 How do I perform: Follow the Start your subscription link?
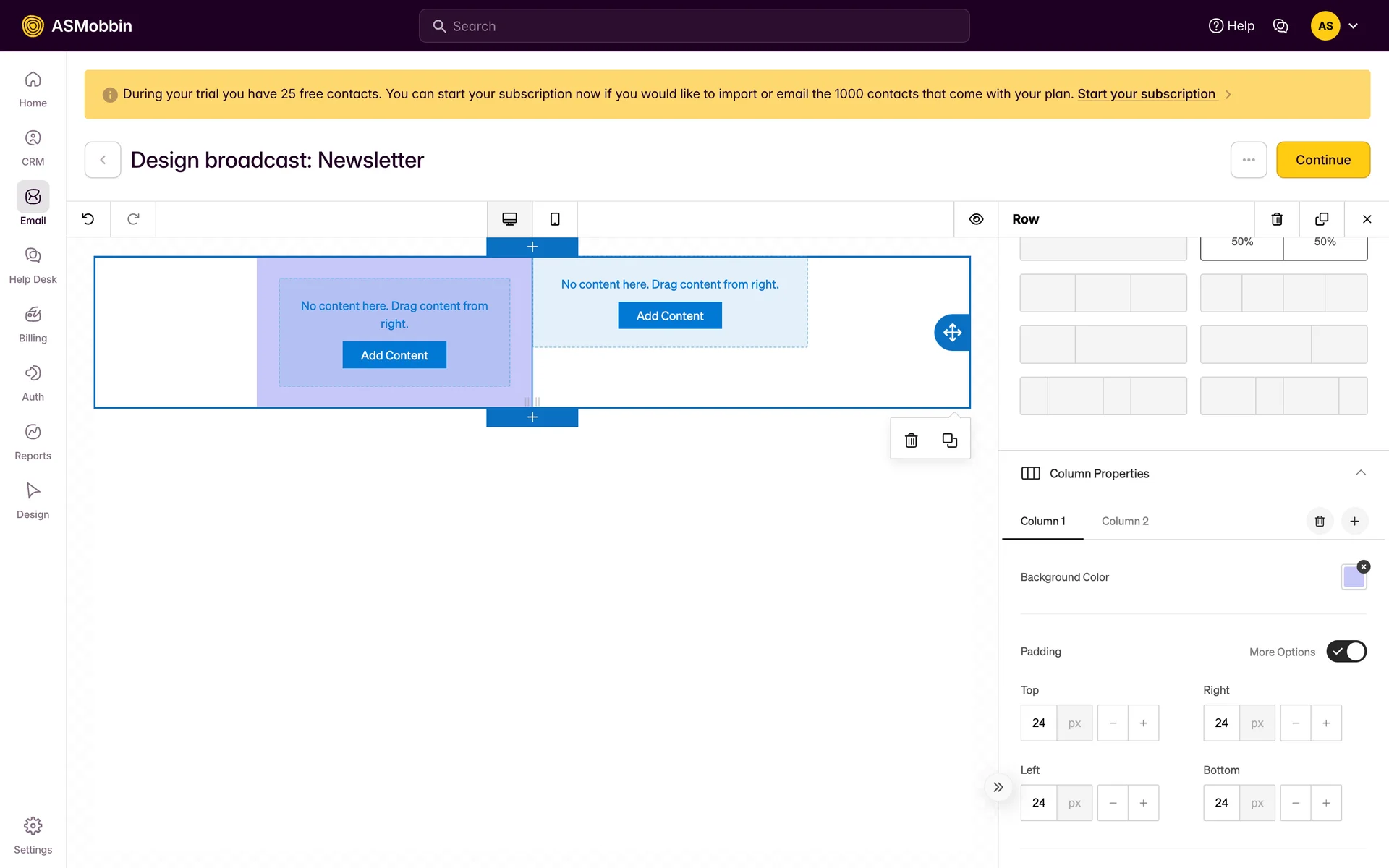pos(1146,94)
